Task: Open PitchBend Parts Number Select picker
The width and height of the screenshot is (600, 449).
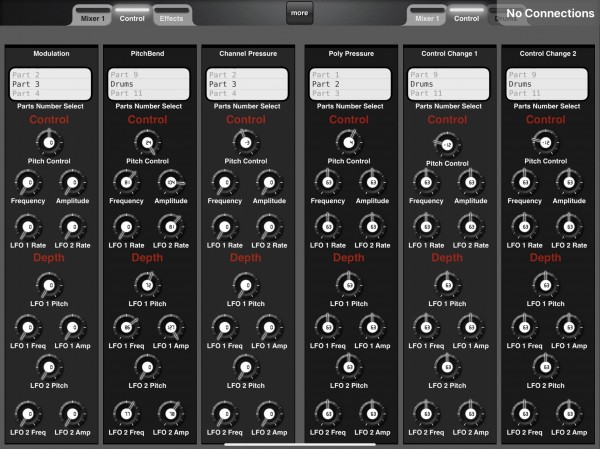Action: pyautogui.click(x=149, y=84)
